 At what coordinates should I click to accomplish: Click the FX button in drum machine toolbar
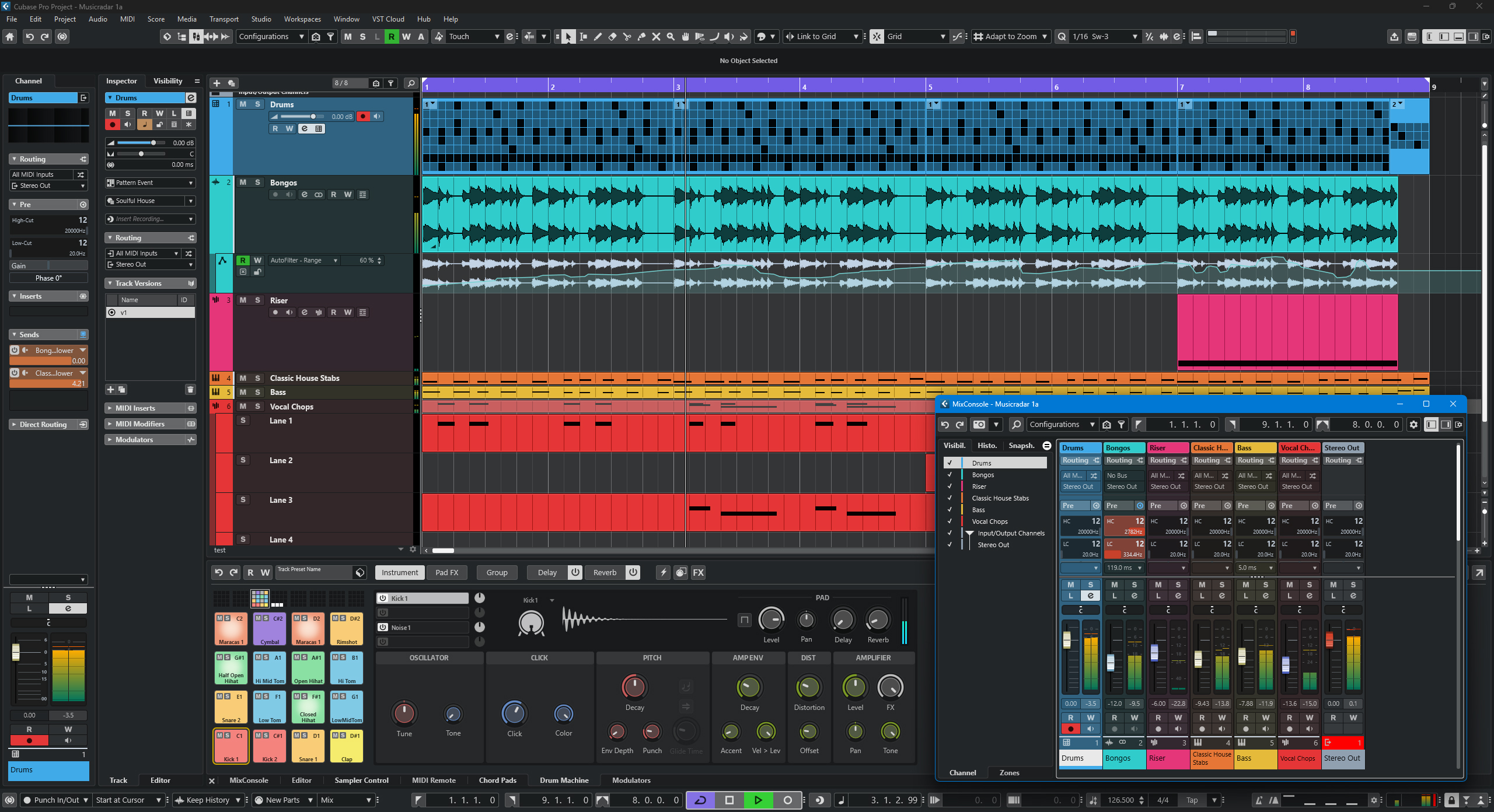698,573
